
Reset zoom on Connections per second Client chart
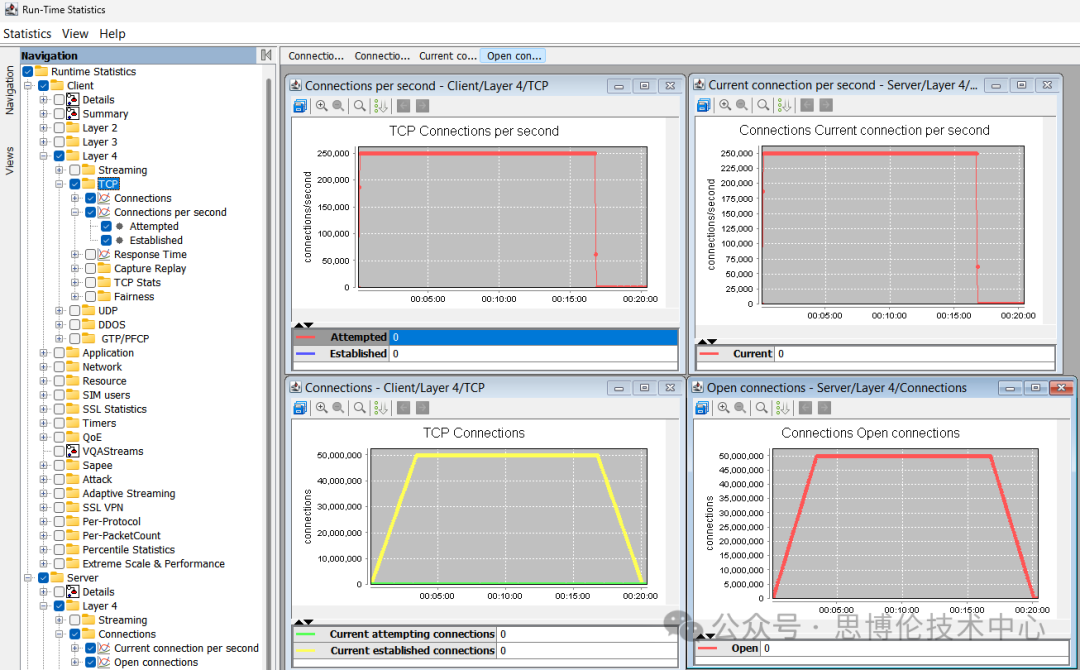(360, 106)
